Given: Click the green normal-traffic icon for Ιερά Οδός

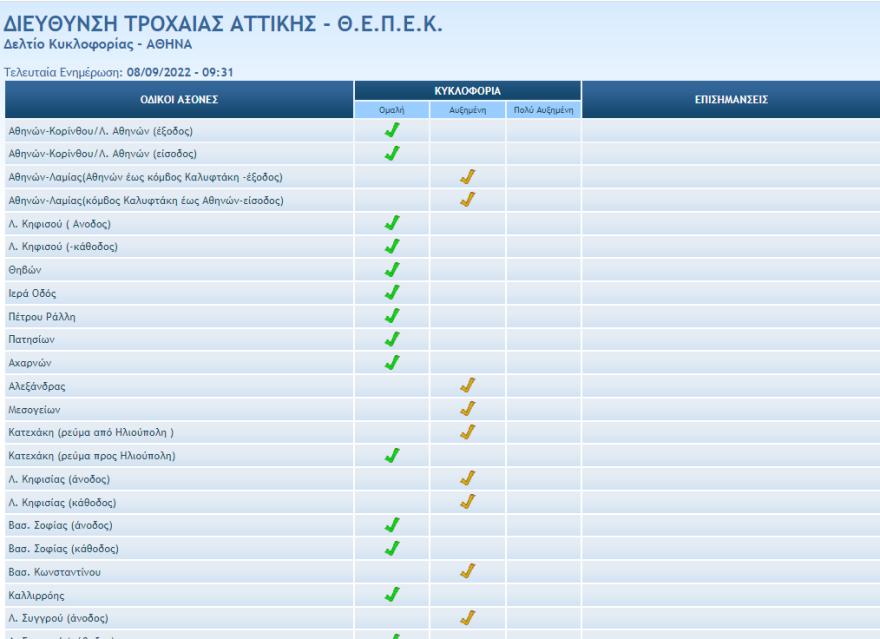Looking at the screenshot, I should click(x=393, y=292).
